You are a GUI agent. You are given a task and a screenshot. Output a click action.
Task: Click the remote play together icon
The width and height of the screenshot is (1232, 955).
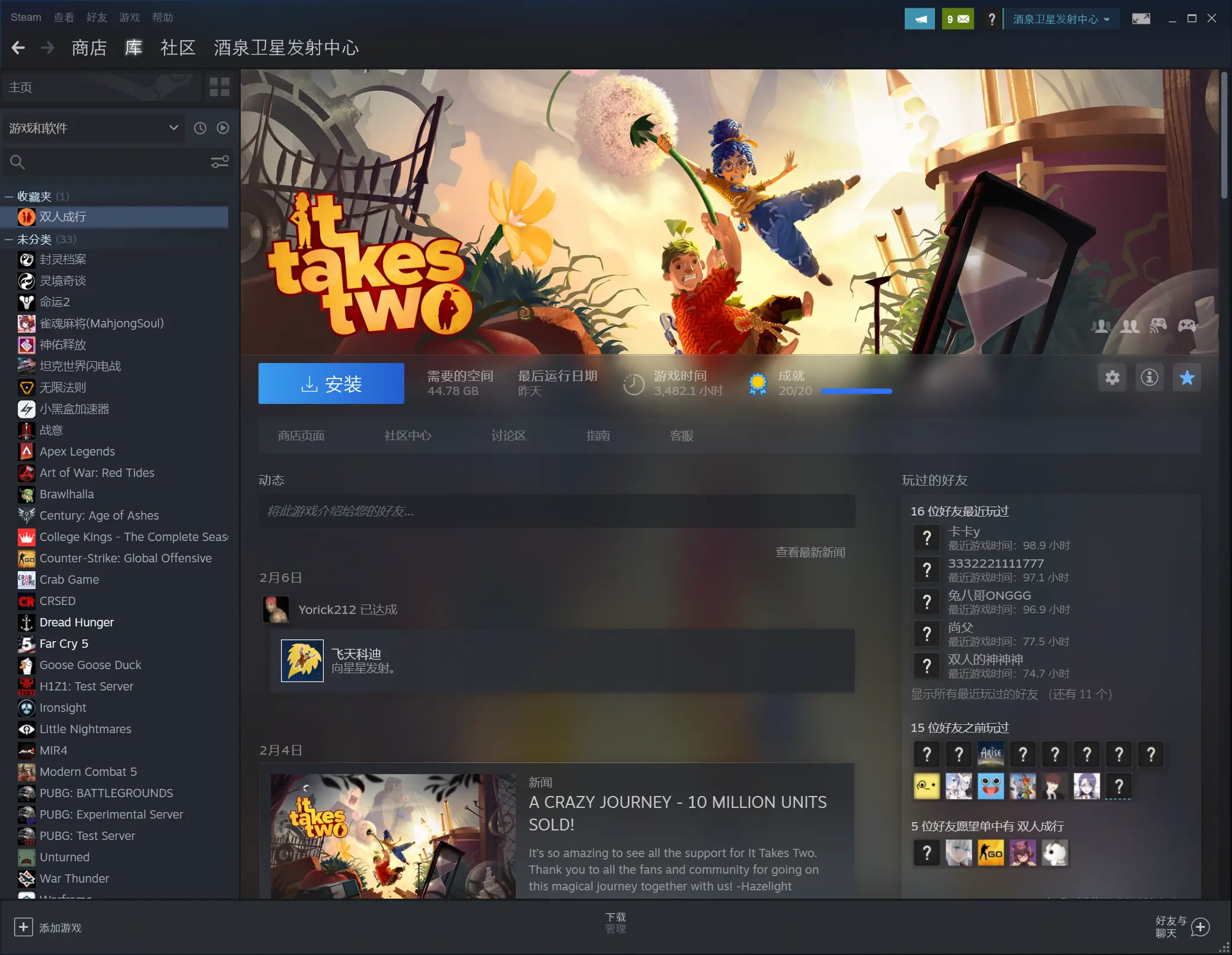(x=1158, y=325)
